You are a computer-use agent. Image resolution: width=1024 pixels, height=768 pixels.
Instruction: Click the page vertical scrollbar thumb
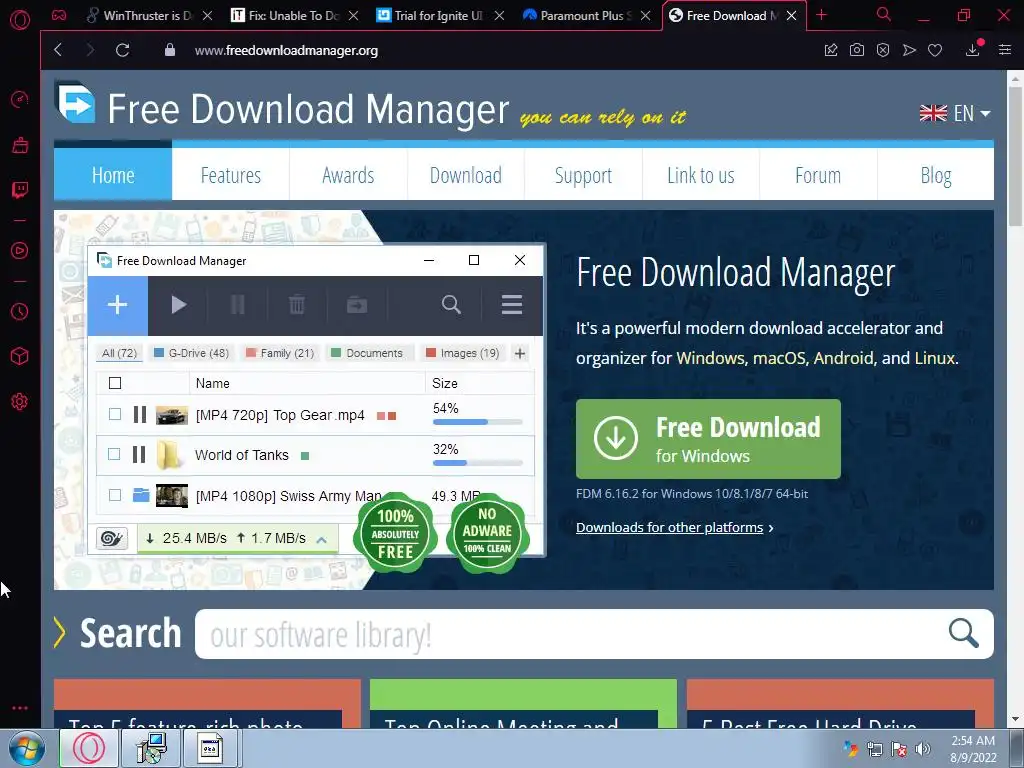point(1015,156)
